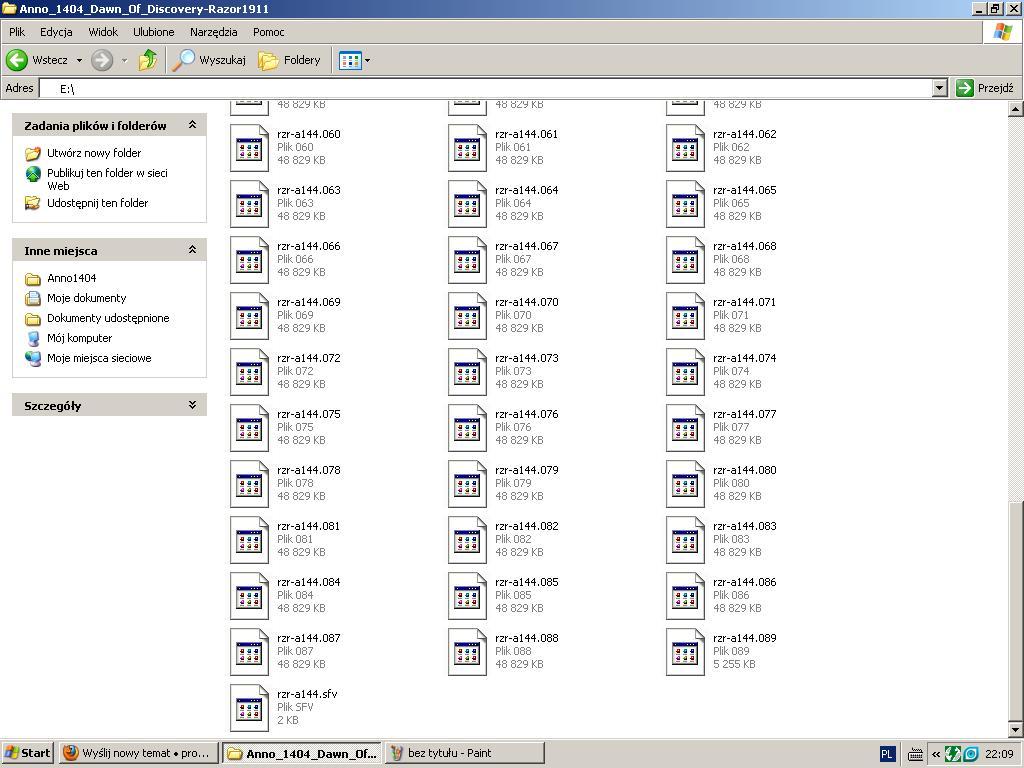Collapse the Inne miejsca panel
Screen dimensions: 1024x768
(193, 249)
